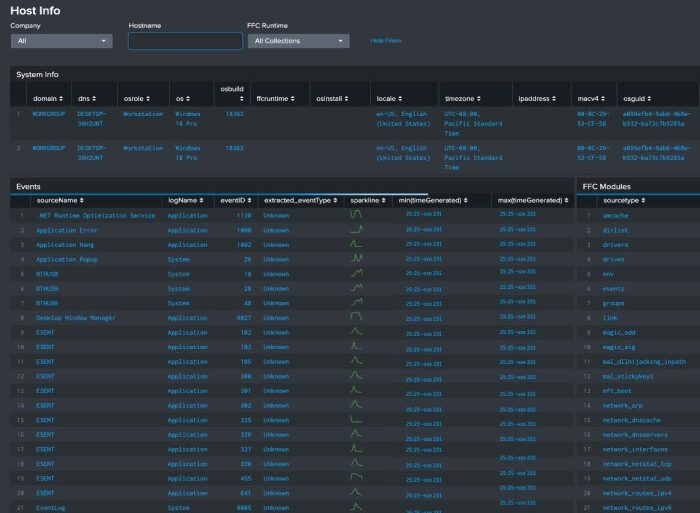Sort System Info by osrole column

point(137,99)
